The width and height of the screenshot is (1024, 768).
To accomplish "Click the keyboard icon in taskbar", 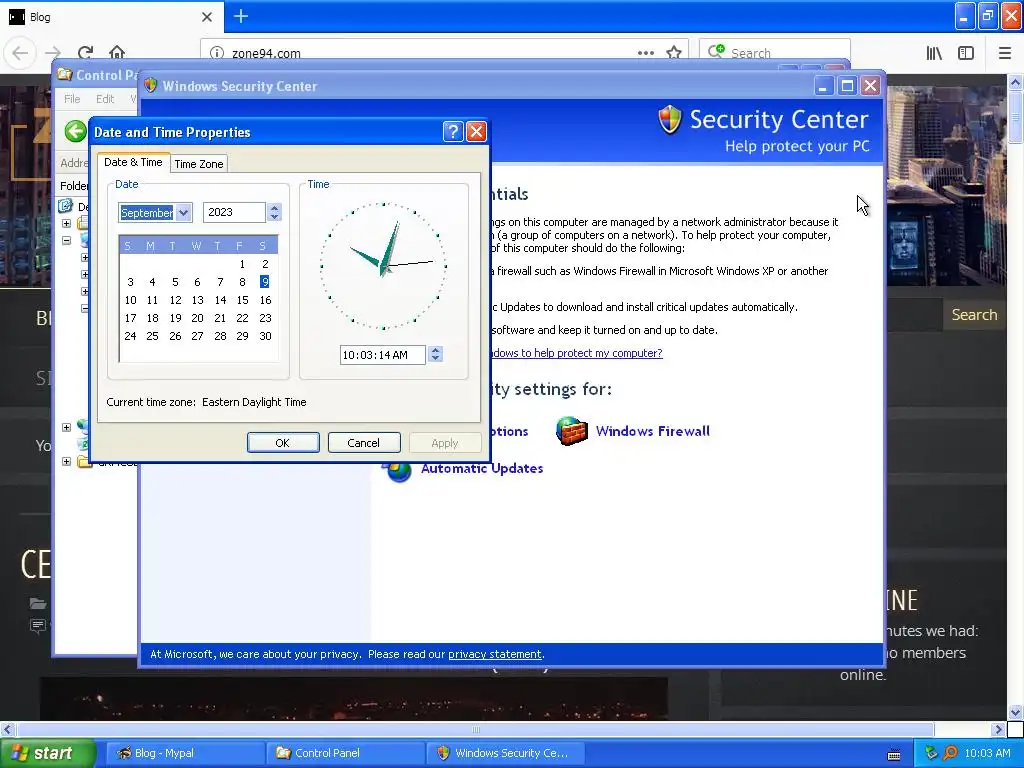I will click(894, 755).
